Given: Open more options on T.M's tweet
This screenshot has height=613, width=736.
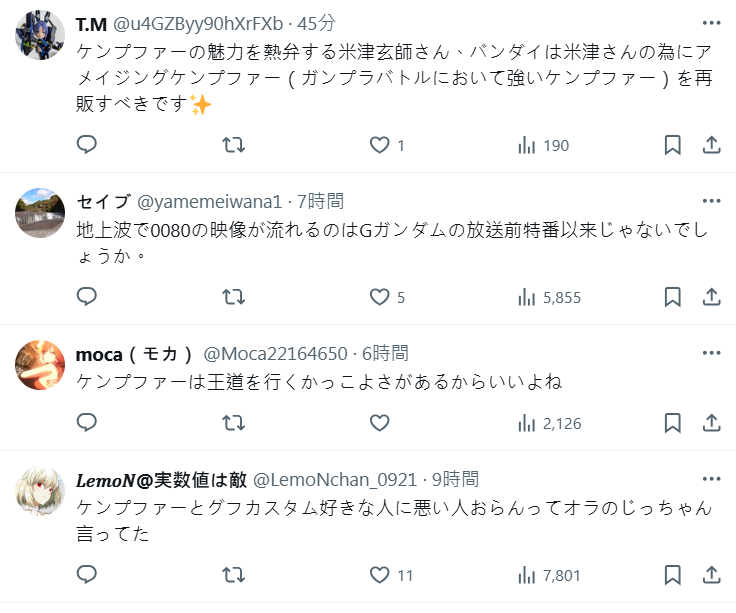Looking at the screenshot, I should 711,23.
